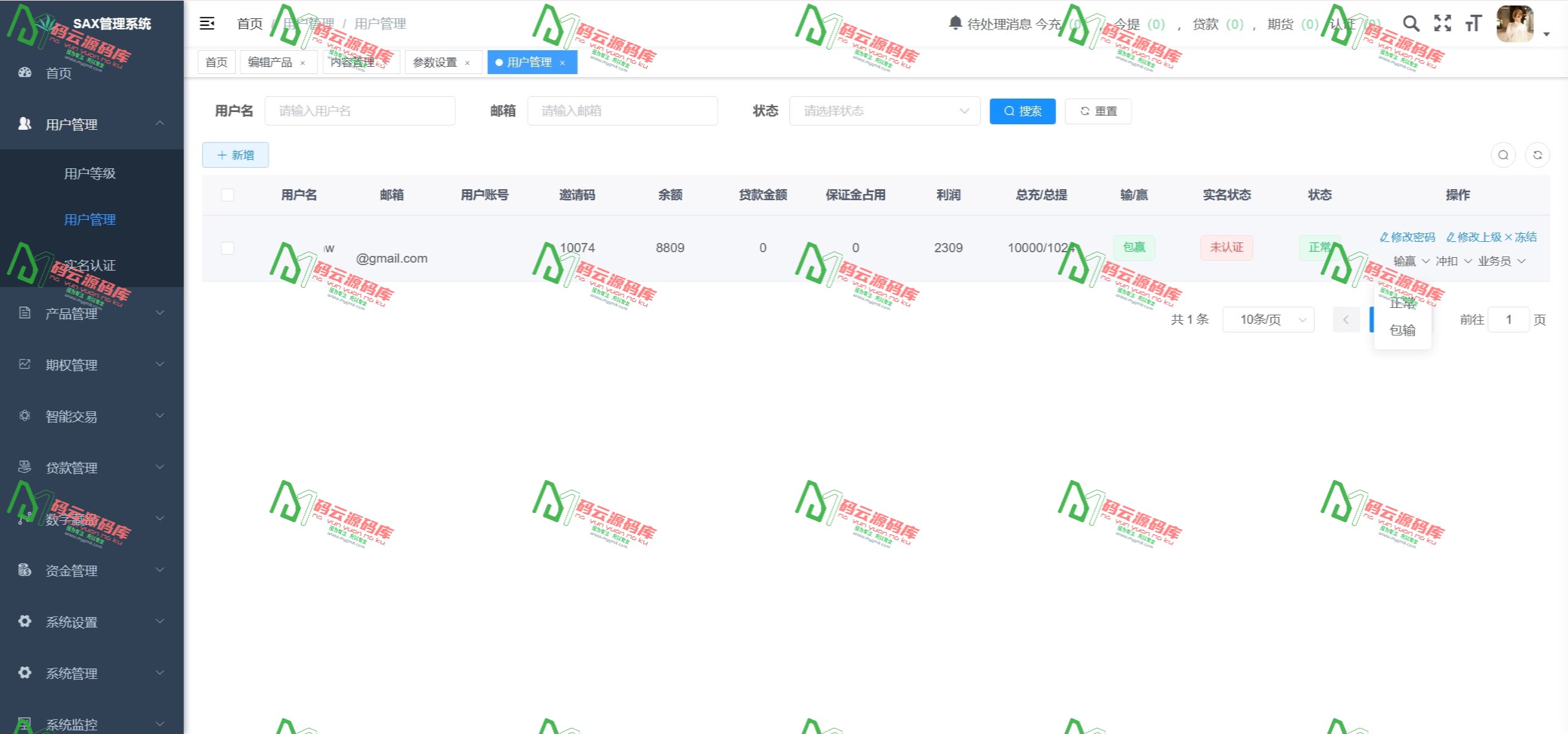The image size is (1568, 734).
Task: Close the 内容管理 tab
Action: [x=386, y=62]
